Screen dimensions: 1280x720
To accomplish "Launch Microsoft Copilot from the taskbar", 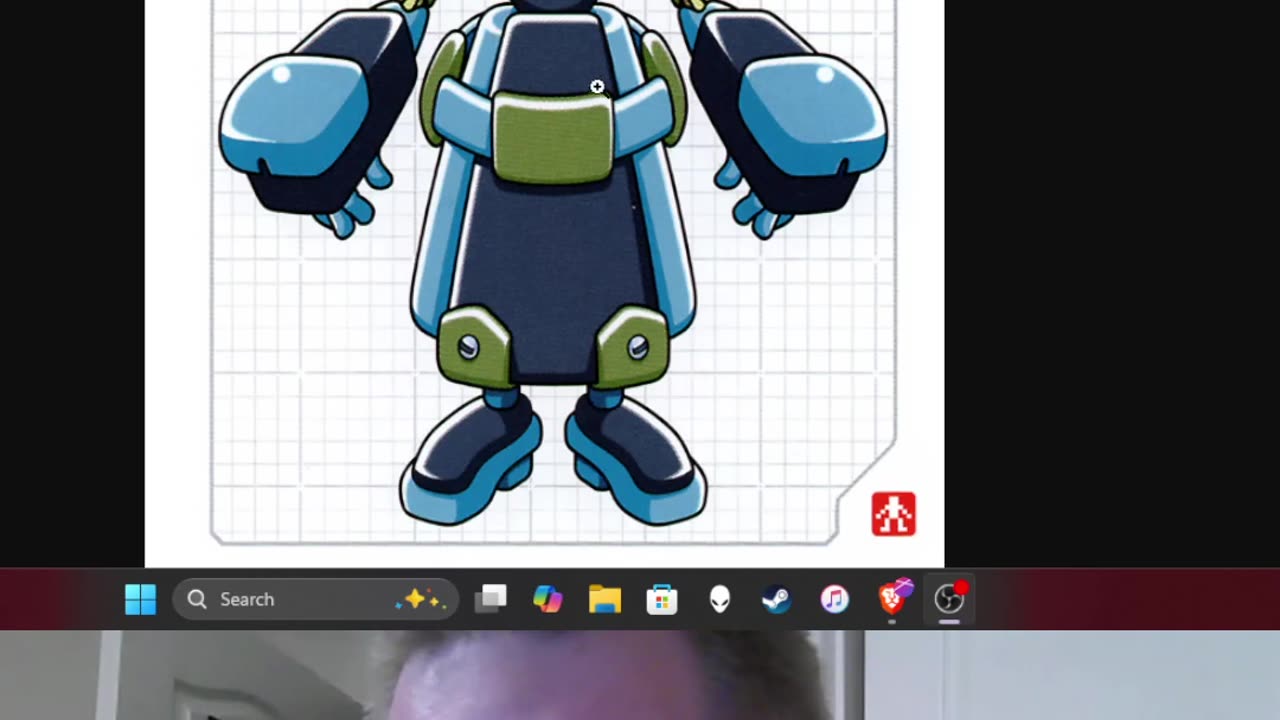I will coord(547,599).
